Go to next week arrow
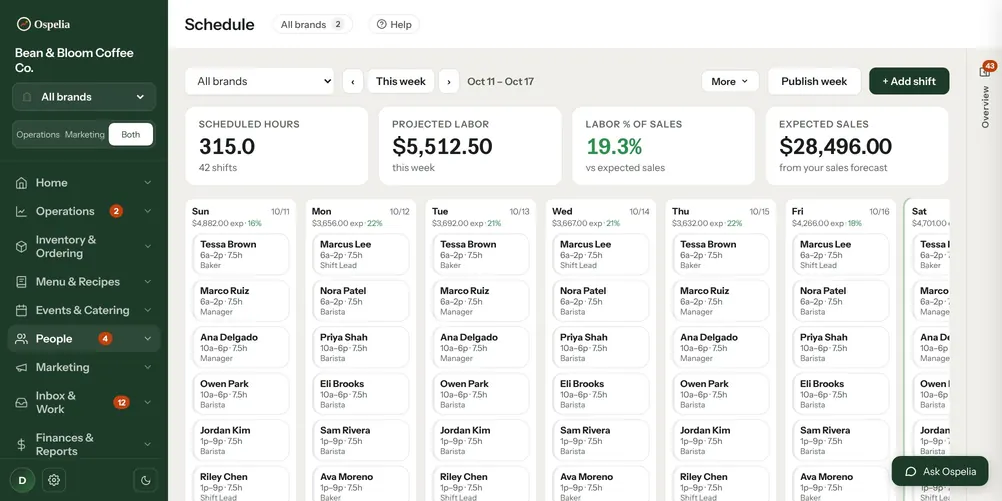 click(x=449, y=81)
